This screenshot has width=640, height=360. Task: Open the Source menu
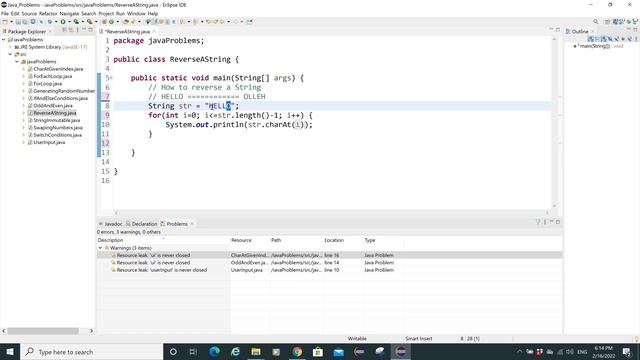pyautogui.click(x=29, y=13)
